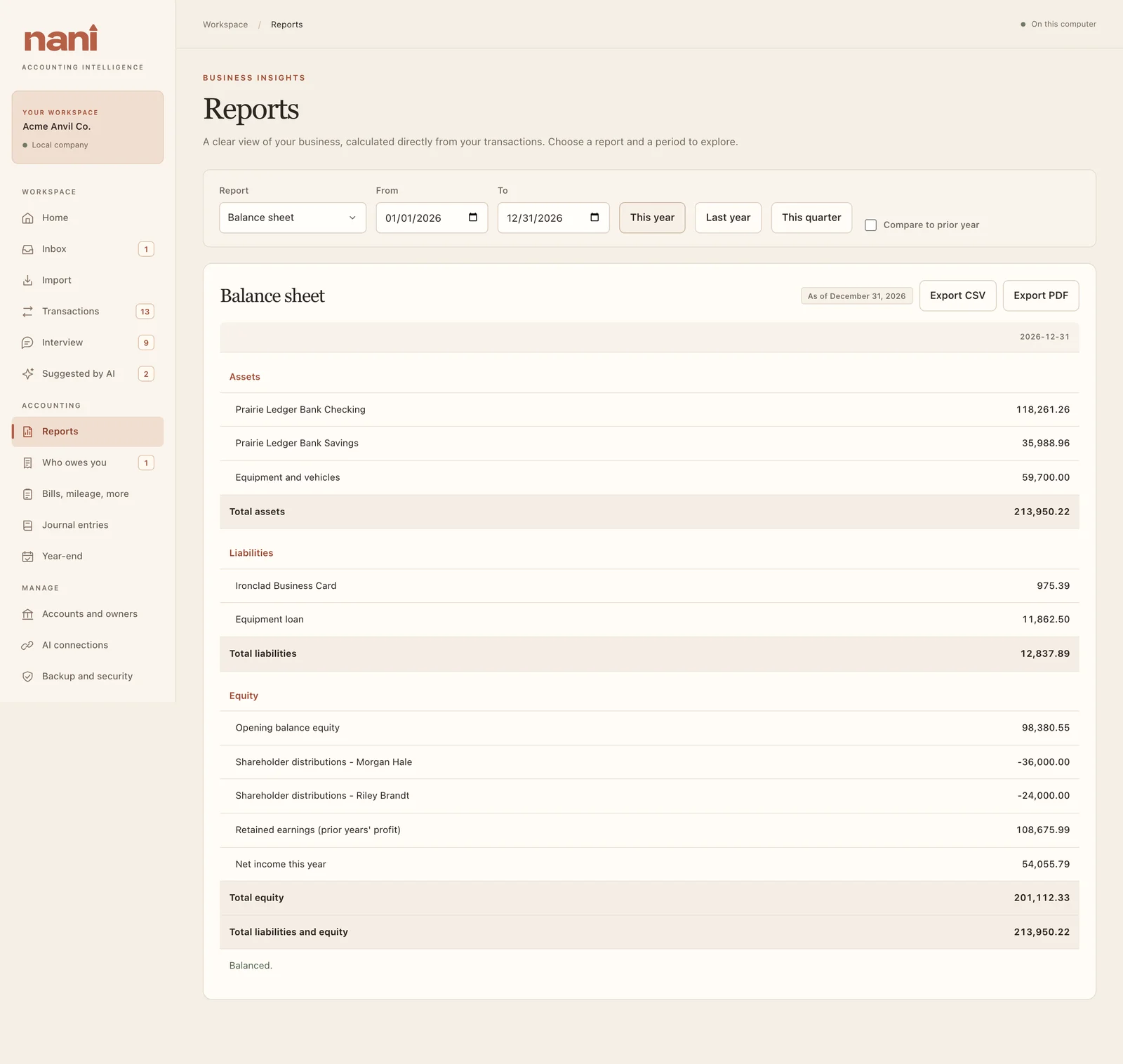Viewport: 1123px width, 1064px height.
Task: Click the nani logo
Action: [x=61, y=39]
